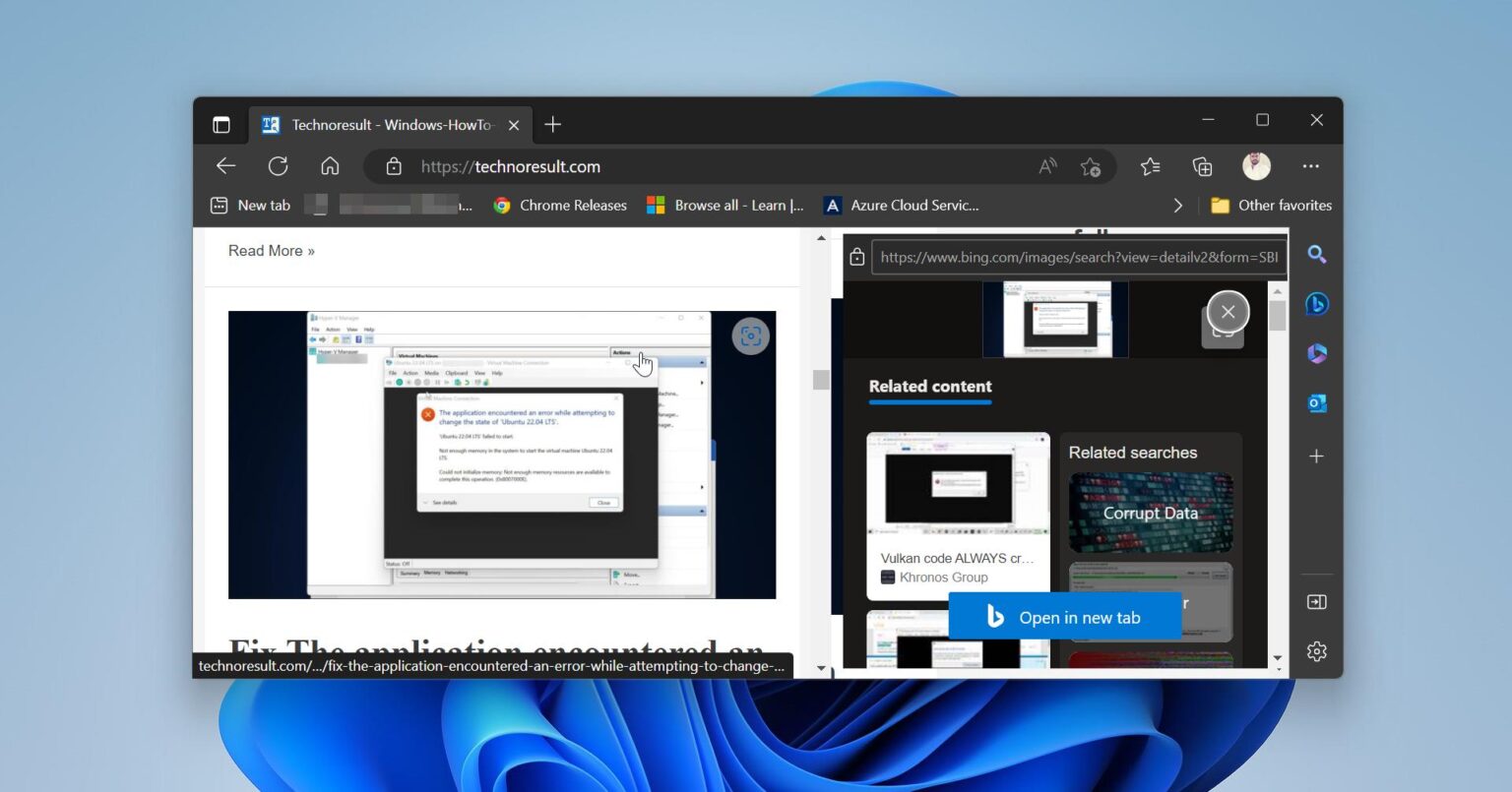Click the Related searches heading
The height and width of the screenshot is (792, 1512).
coord(1133,453)
